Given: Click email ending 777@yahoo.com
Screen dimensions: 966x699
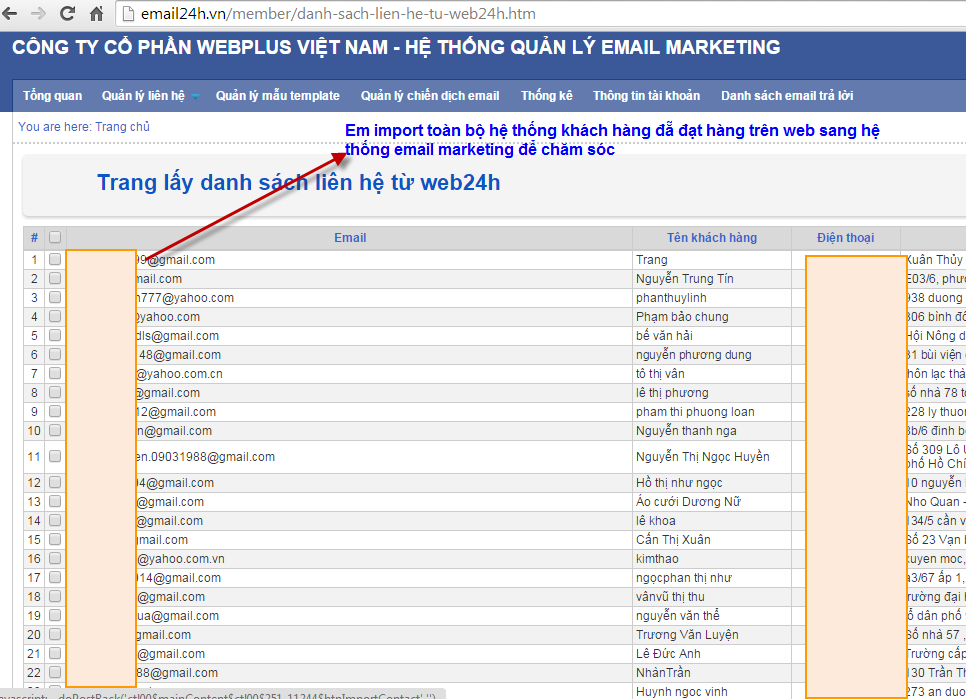Looking at the screenshot, I should click(x=185, y=298).
